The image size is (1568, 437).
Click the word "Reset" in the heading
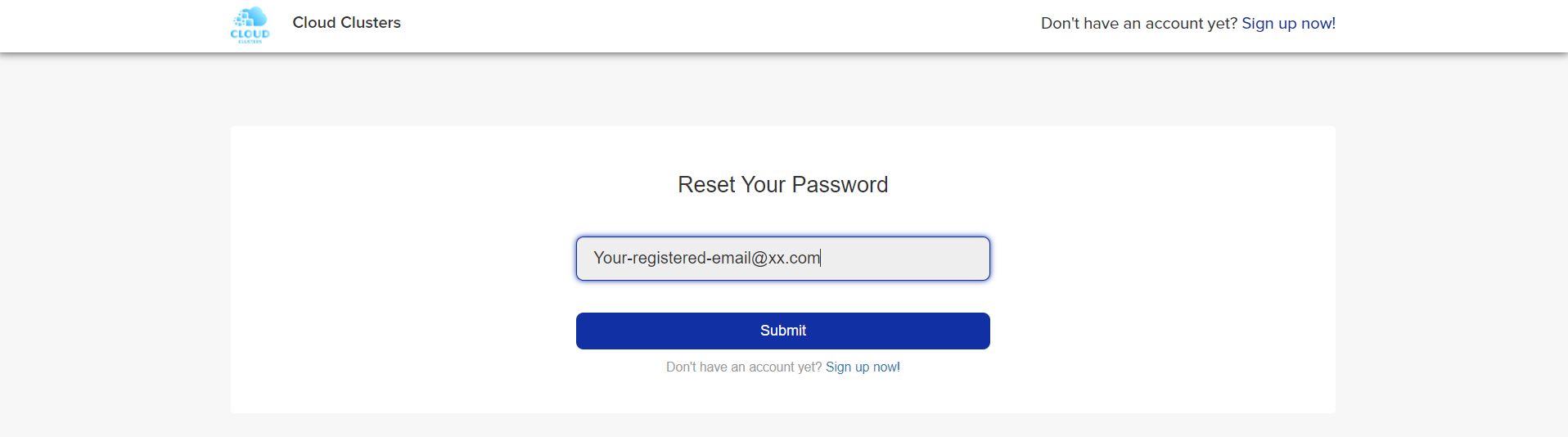pyautogui.click(x=706, y=185)
